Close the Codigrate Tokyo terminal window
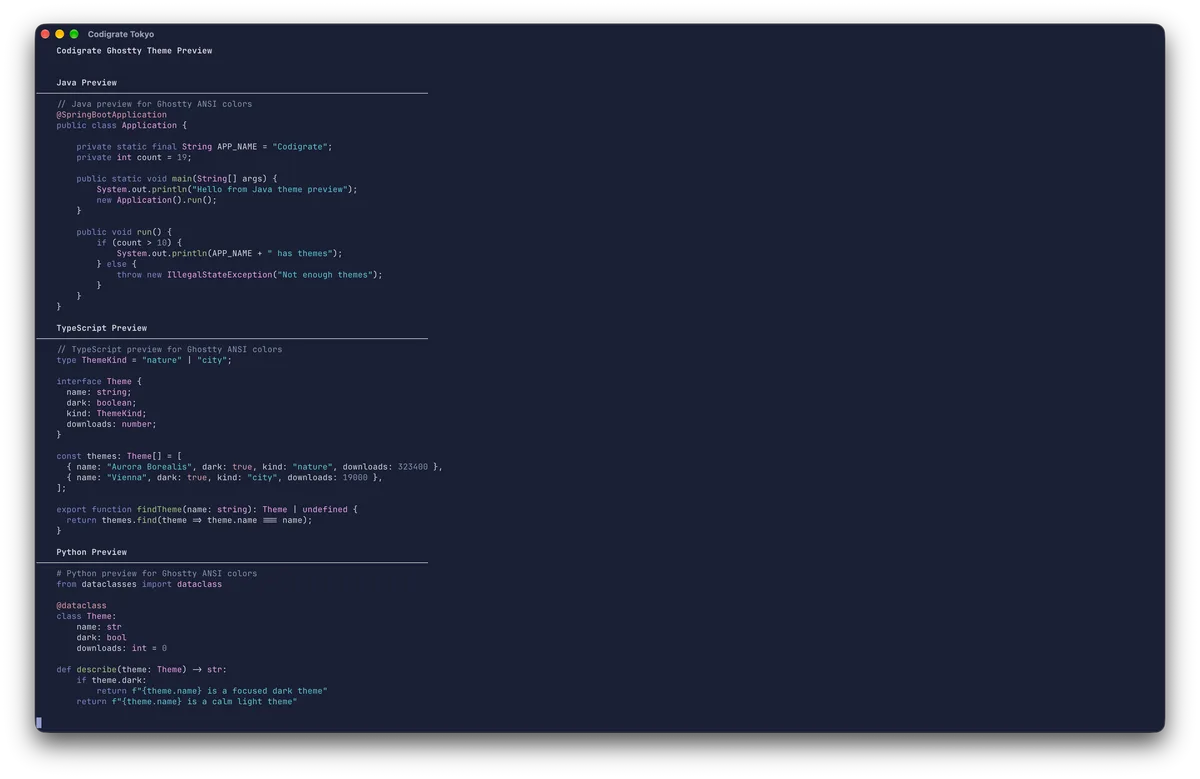The width and height of the screenshot is (1200, 779). coord(45,34)
